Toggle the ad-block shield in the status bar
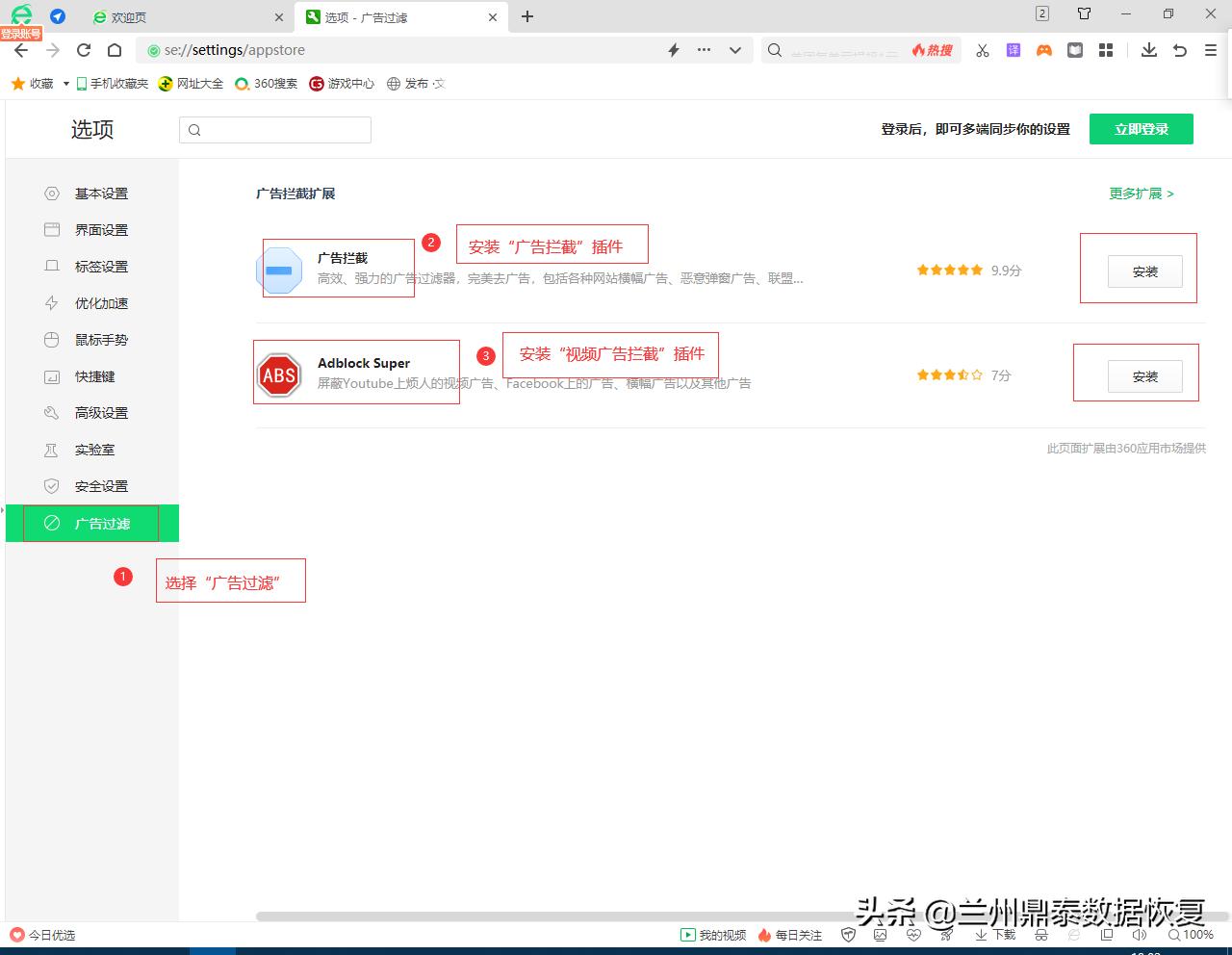The width and height of the screenshot is (1232, 955). click(848, 935)
